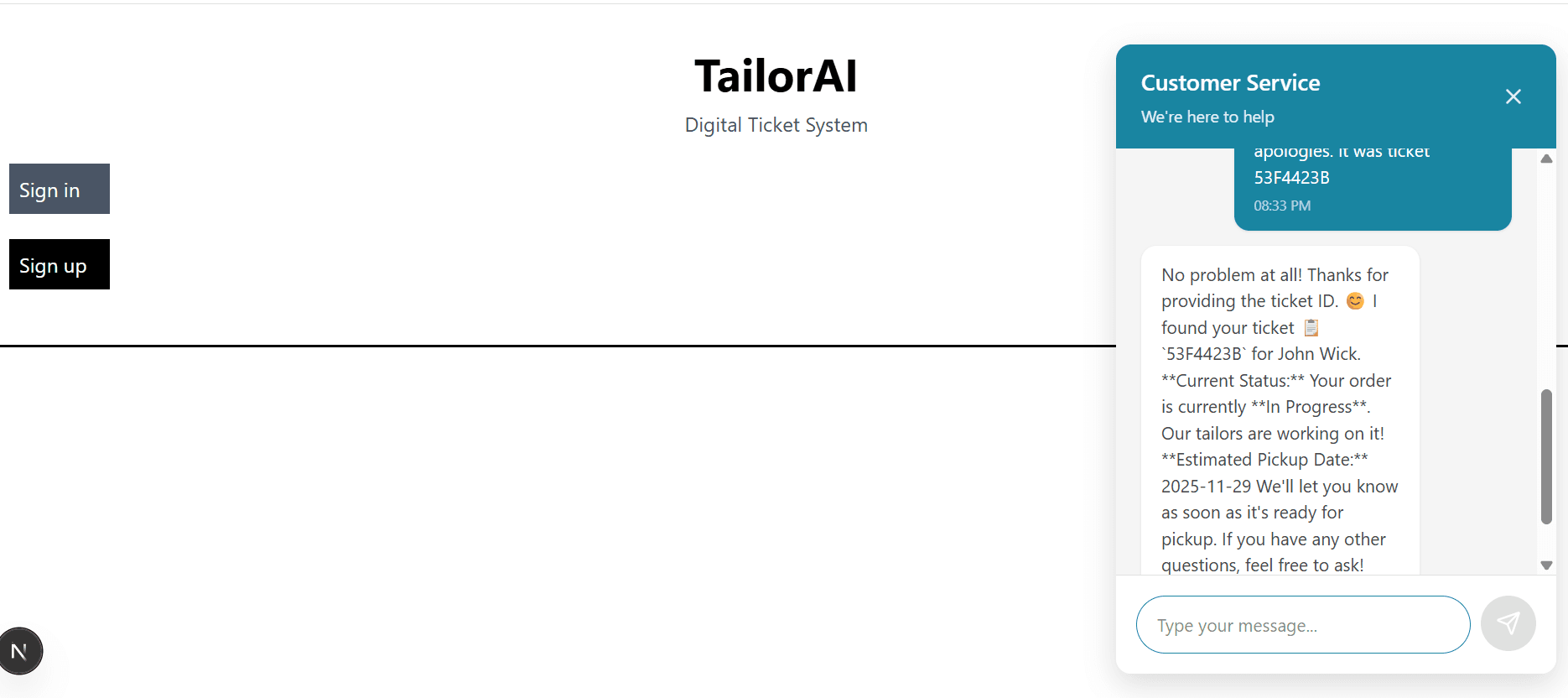
Task: Select the Sign in button
Action: tap(59, 189)
